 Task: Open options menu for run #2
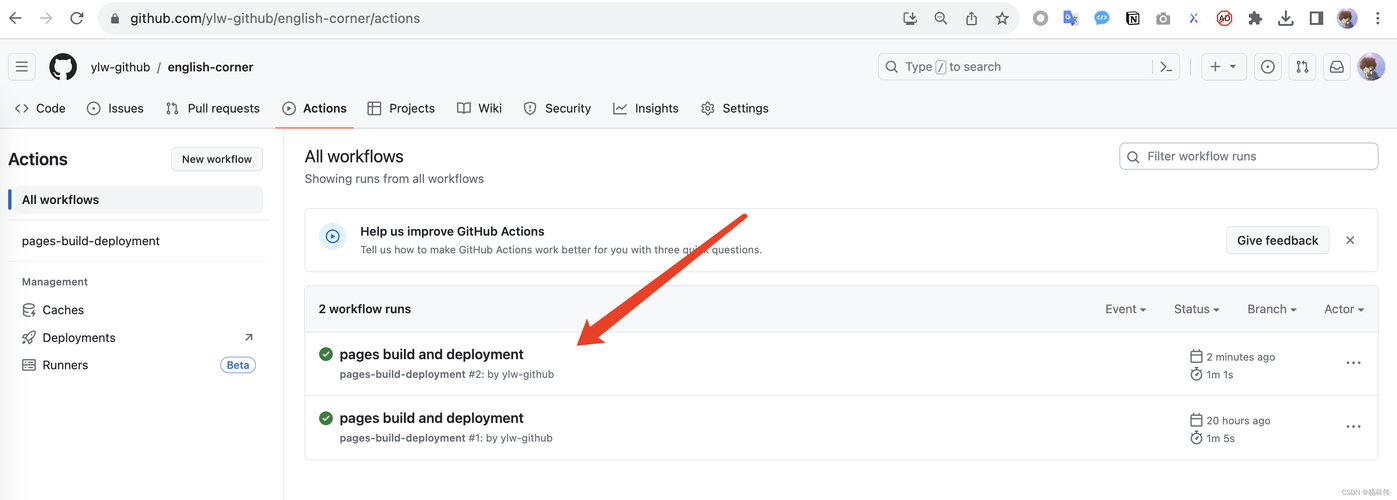tap(1353, 363)
